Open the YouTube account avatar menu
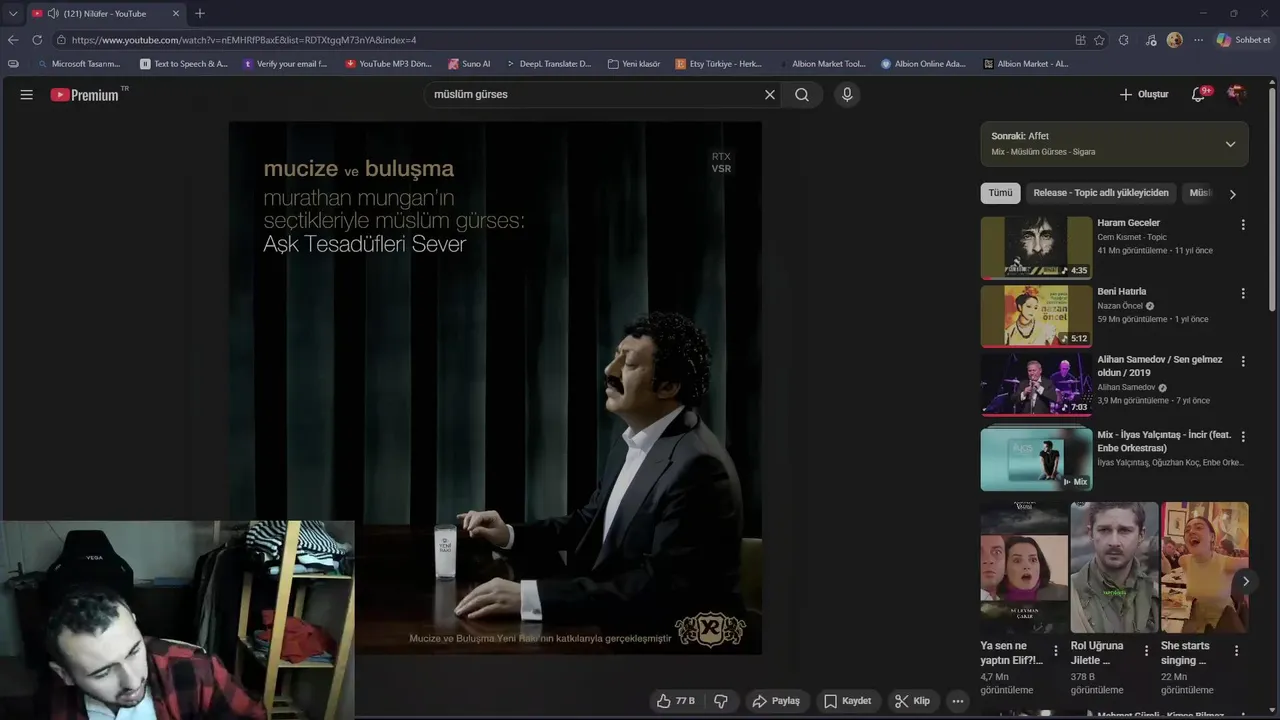 tap(1237, 94)
